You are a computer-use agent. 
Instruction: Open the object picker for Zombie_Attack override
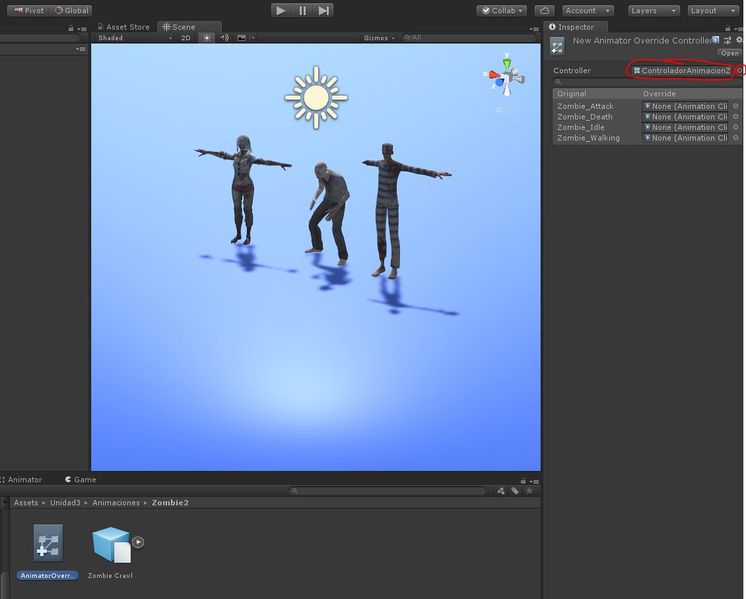point(736,106)
